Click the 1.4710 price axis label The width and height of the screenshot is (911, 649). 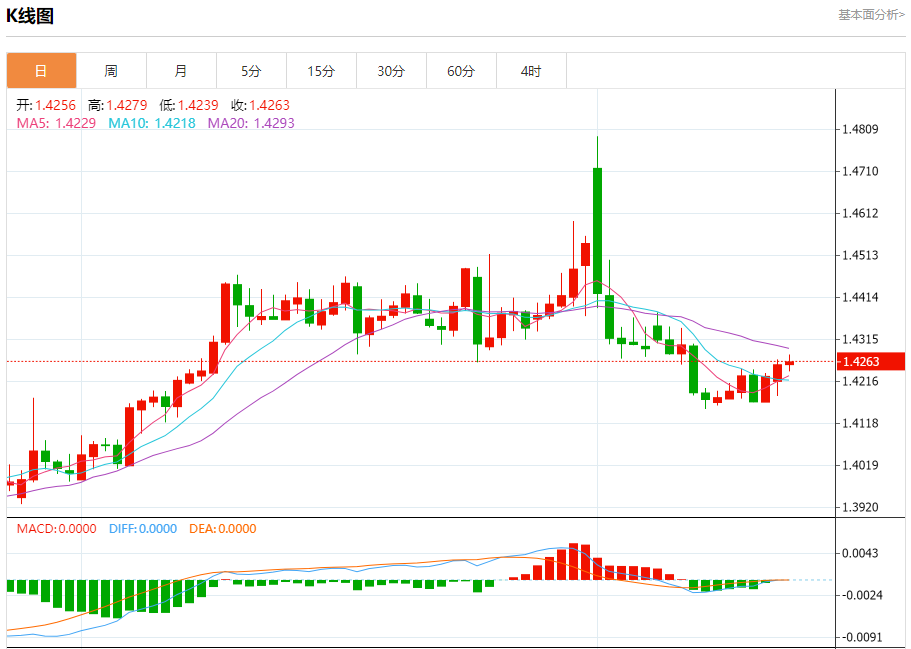click(x=860, y=171)
